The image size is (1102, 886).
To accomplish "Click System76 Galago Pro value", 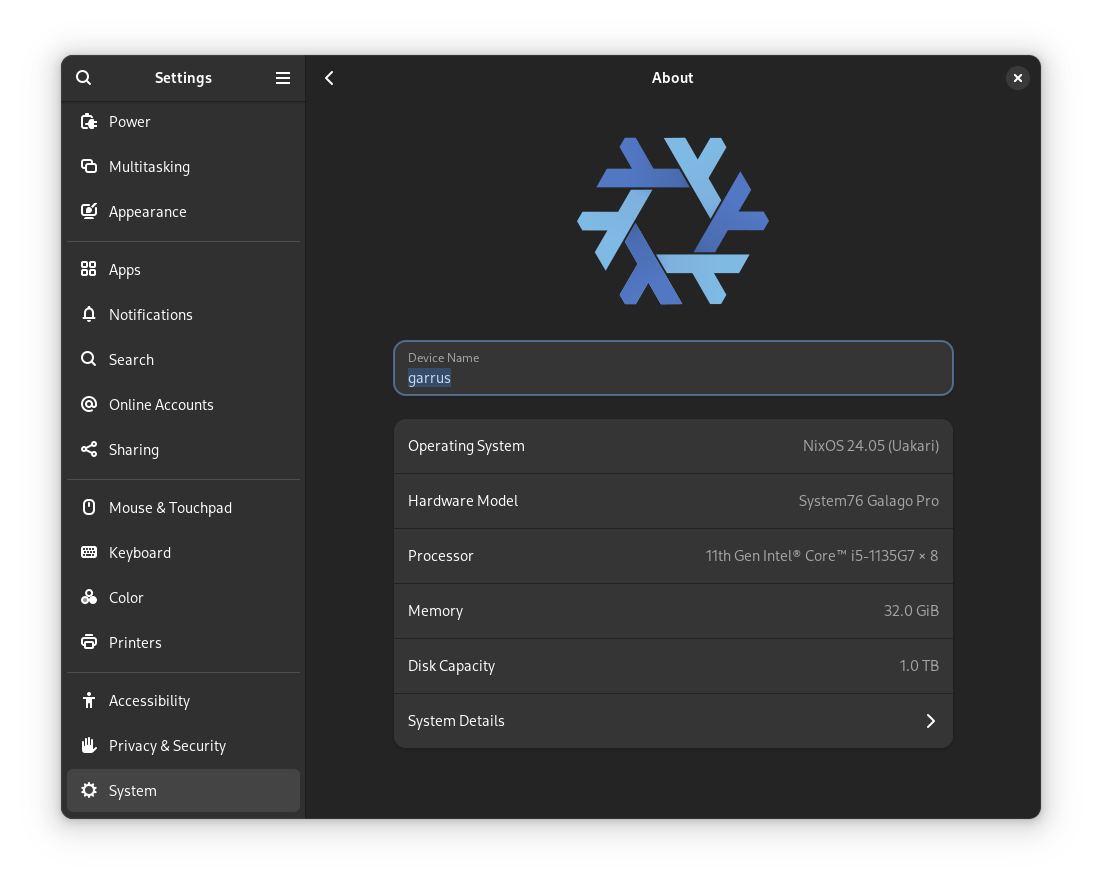I will pos(869,501).
